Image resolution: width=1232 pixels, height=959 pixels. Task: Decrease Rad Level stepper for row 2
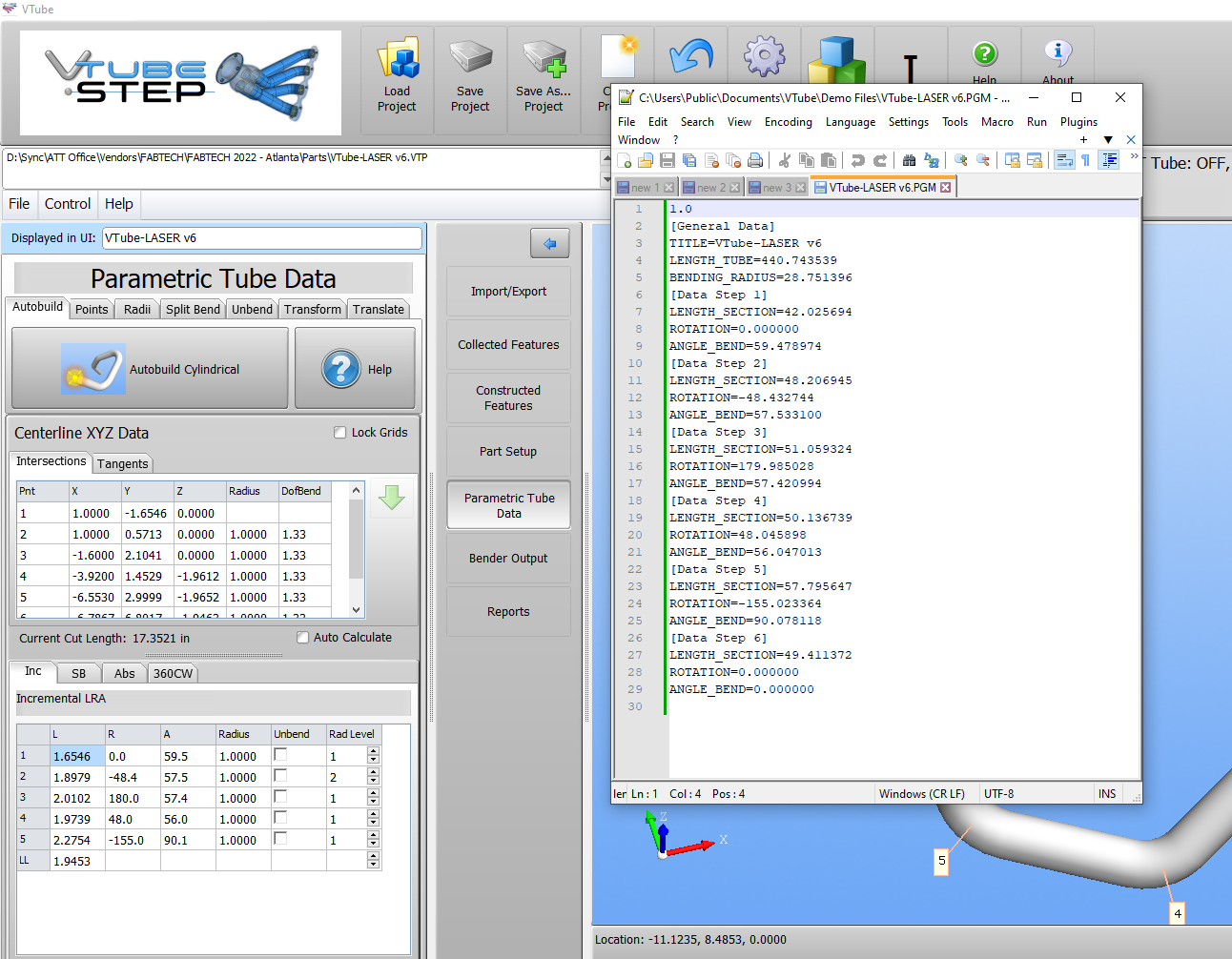pyautogui.click(x=373, y=782)
